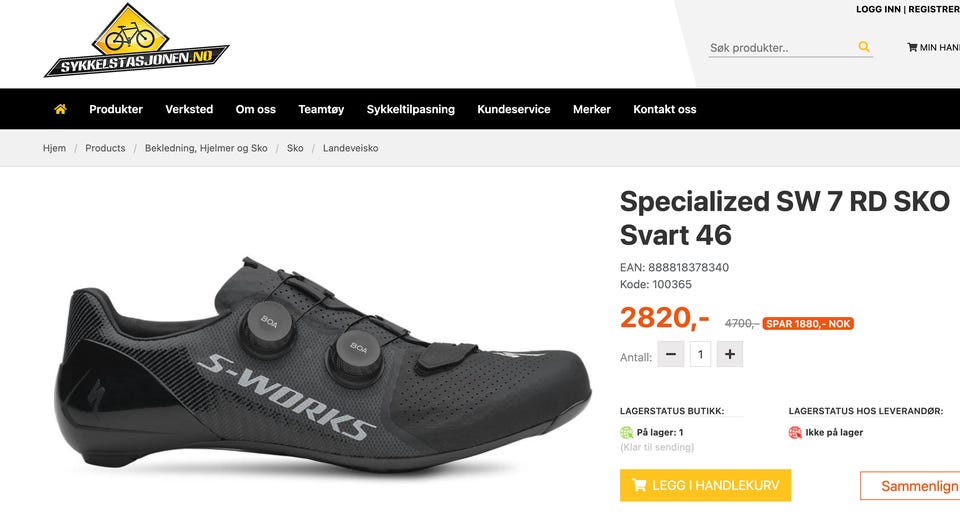
Task: Click the Antall quantity input field
Action: (x=700, y=354)
